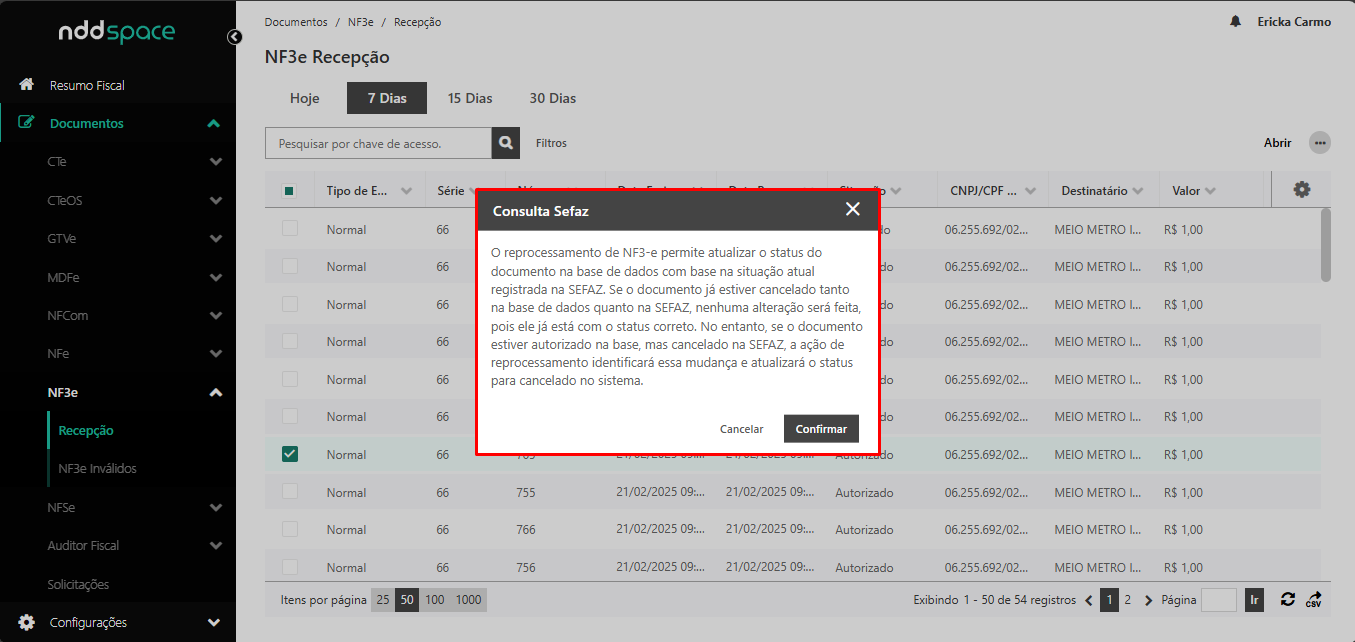Expand the CTe sidebar menu
This screenshot has width=1355, height=642.
point(215,161)
